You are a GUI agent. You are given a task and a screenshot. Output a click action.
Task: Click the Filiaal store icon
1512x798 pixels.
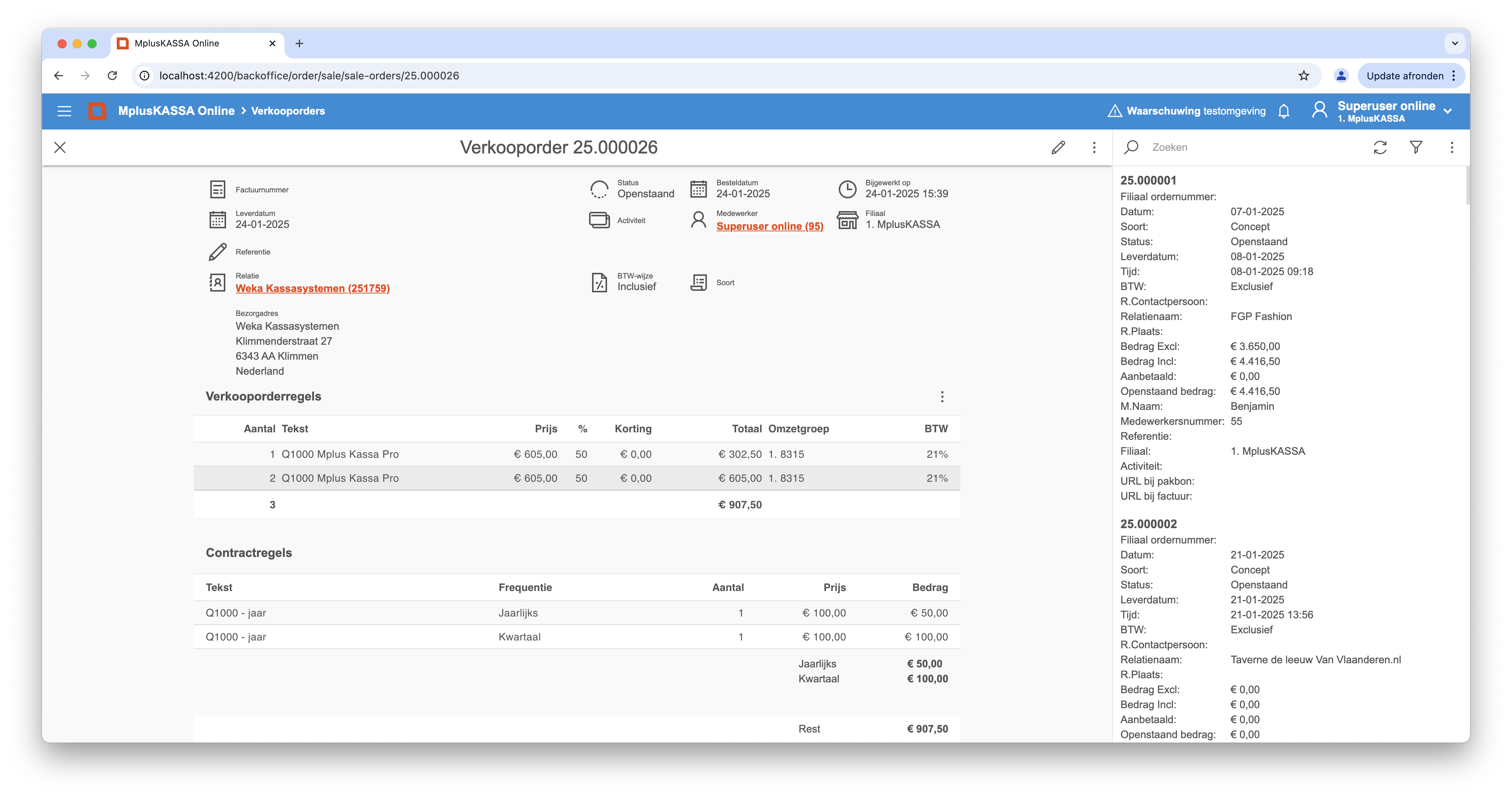coord(847,220)
